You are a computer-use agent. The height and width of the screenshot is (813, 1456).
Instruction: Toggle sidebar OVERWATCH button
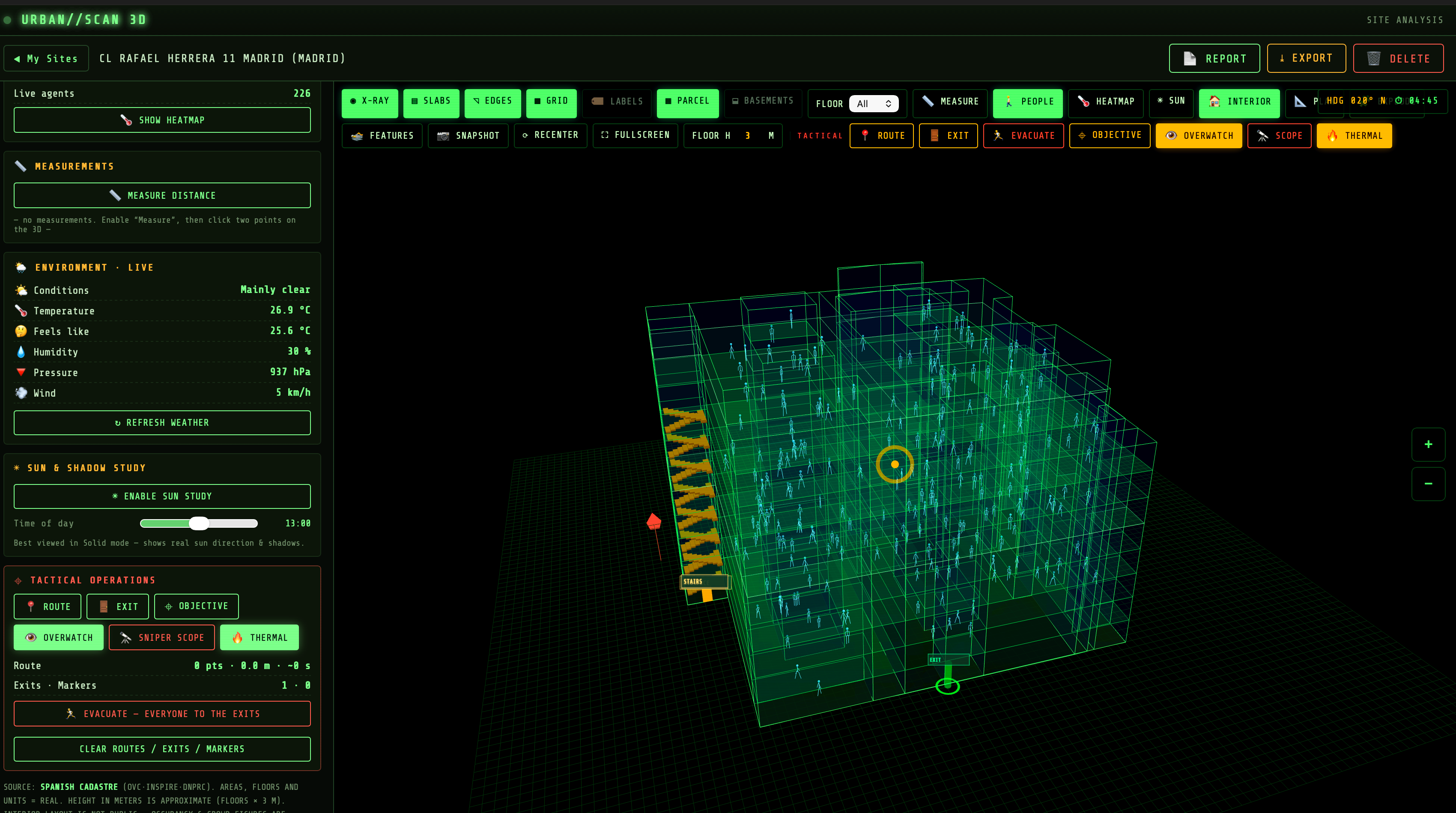[59, 637]
